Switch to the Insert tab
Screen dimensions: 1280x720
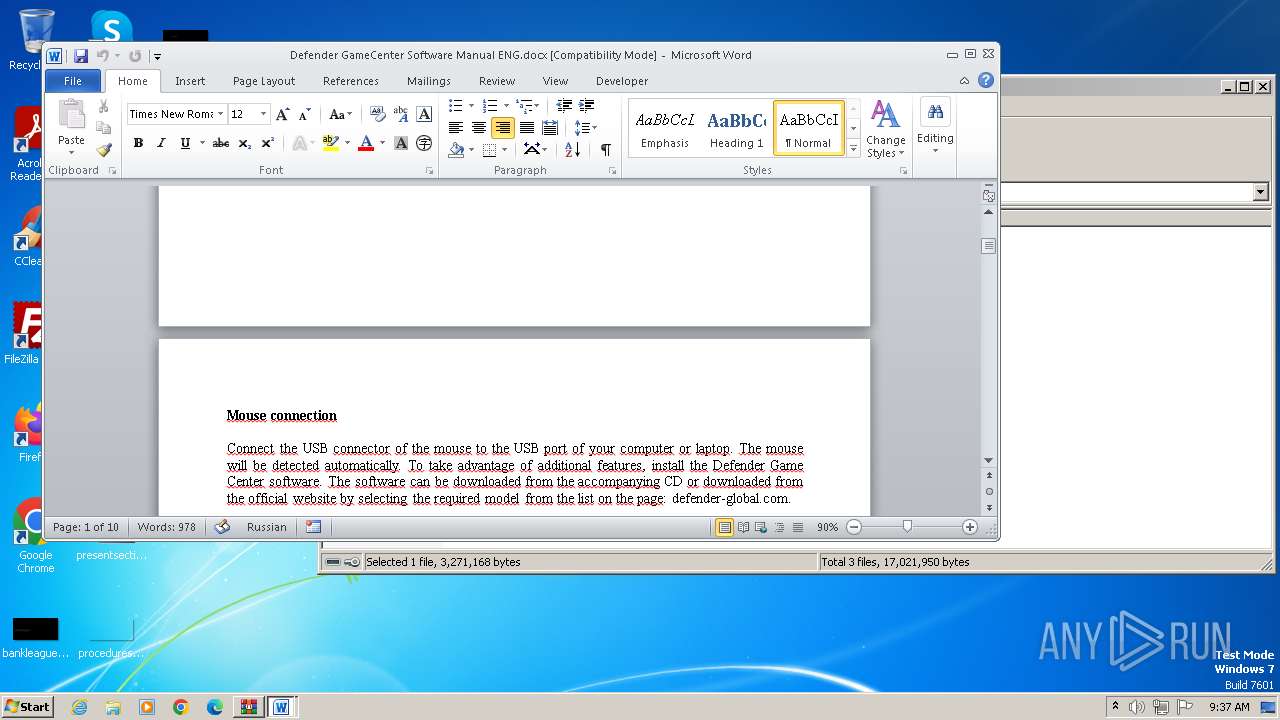point(190,81)
